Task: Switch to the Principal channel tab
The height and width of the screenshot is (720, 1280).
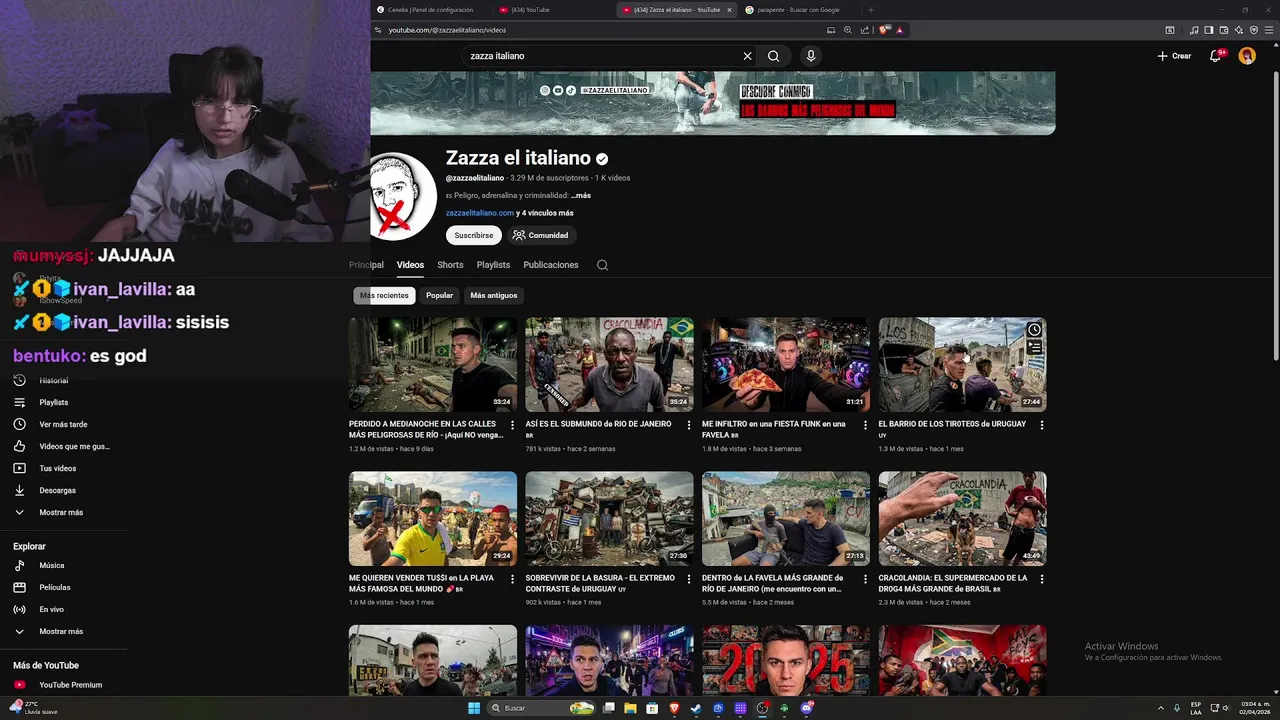Action: point(366,265)
